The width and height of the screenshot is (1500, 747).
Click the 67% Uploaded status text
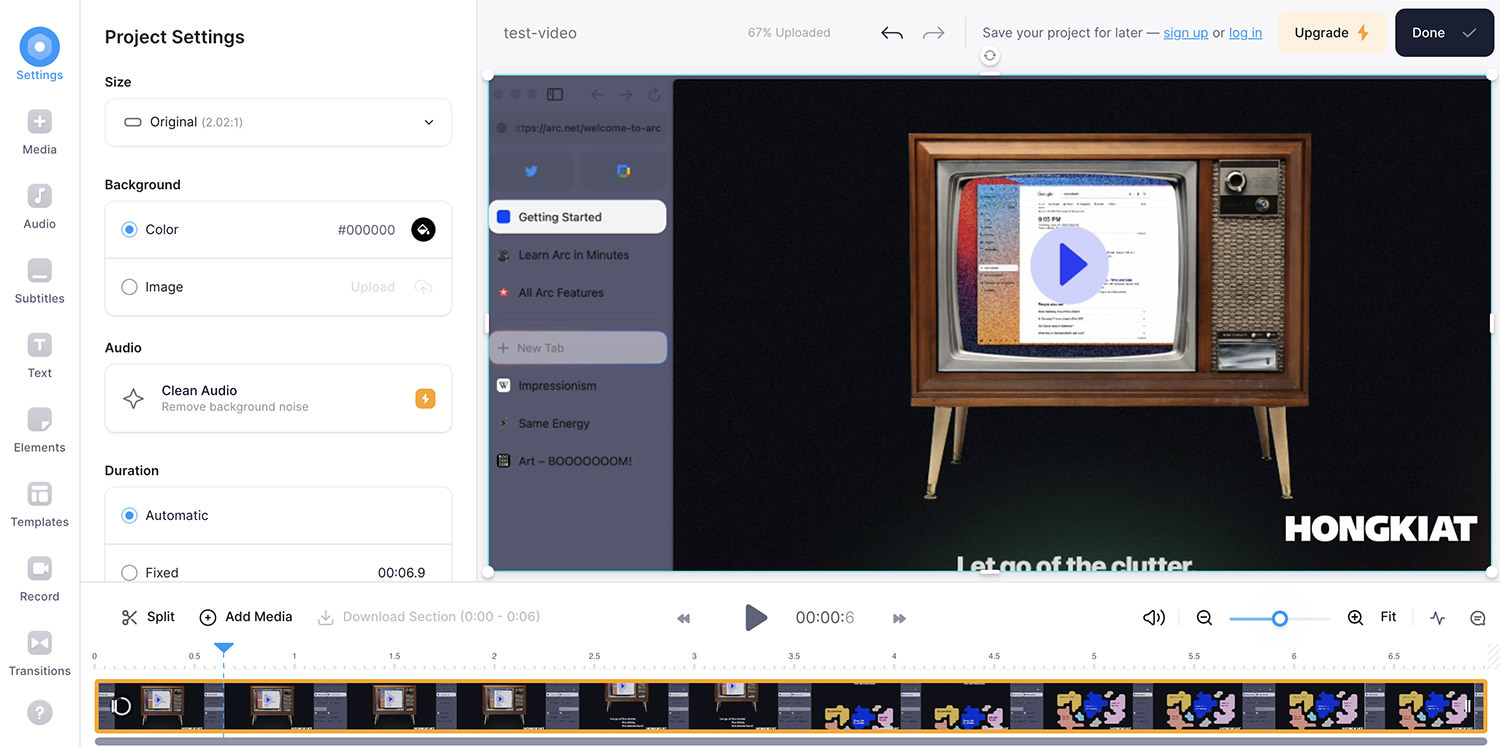click(x=789, y=33)
